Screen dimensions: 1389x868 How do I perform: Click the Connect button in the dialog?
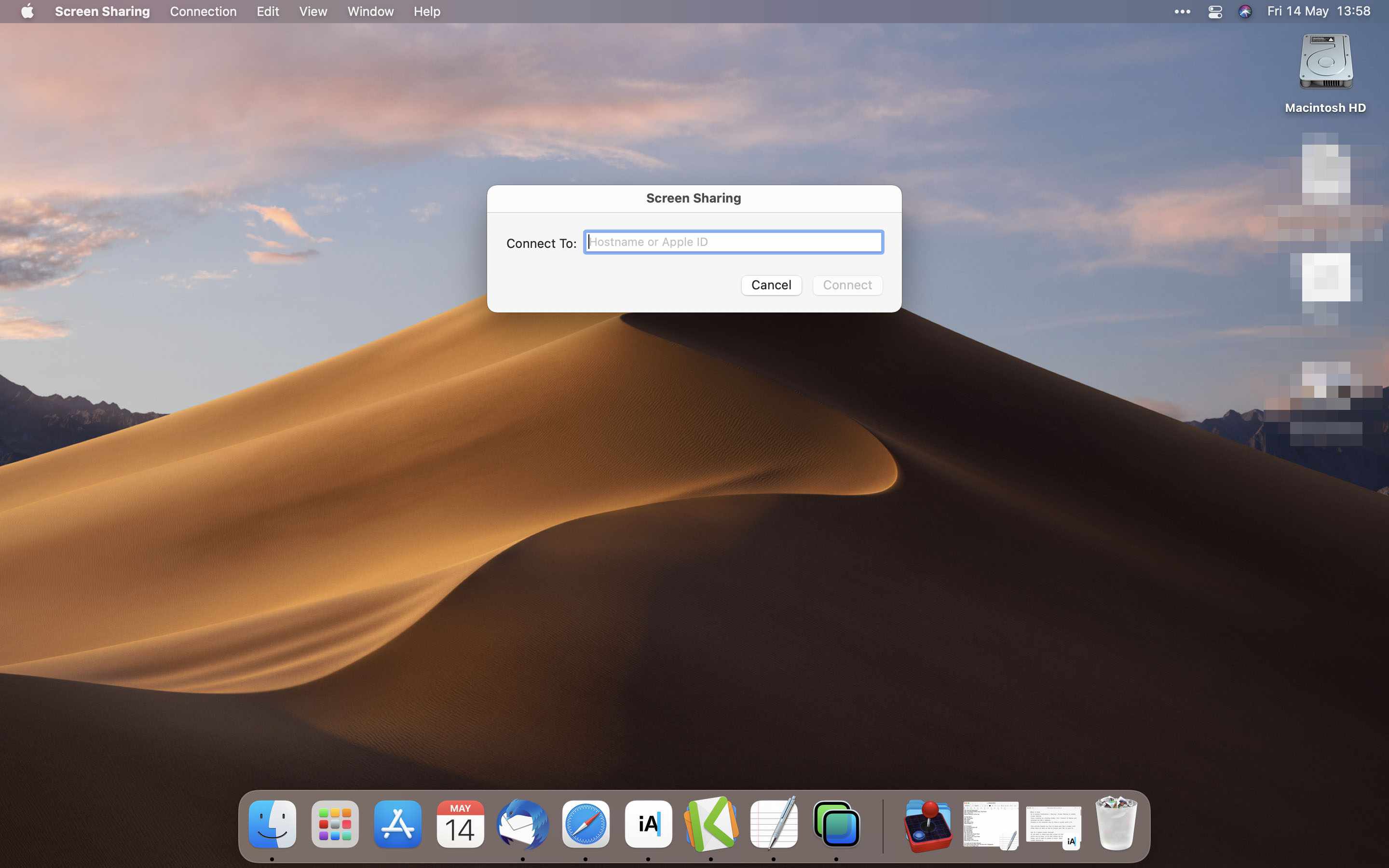point(847,285)
